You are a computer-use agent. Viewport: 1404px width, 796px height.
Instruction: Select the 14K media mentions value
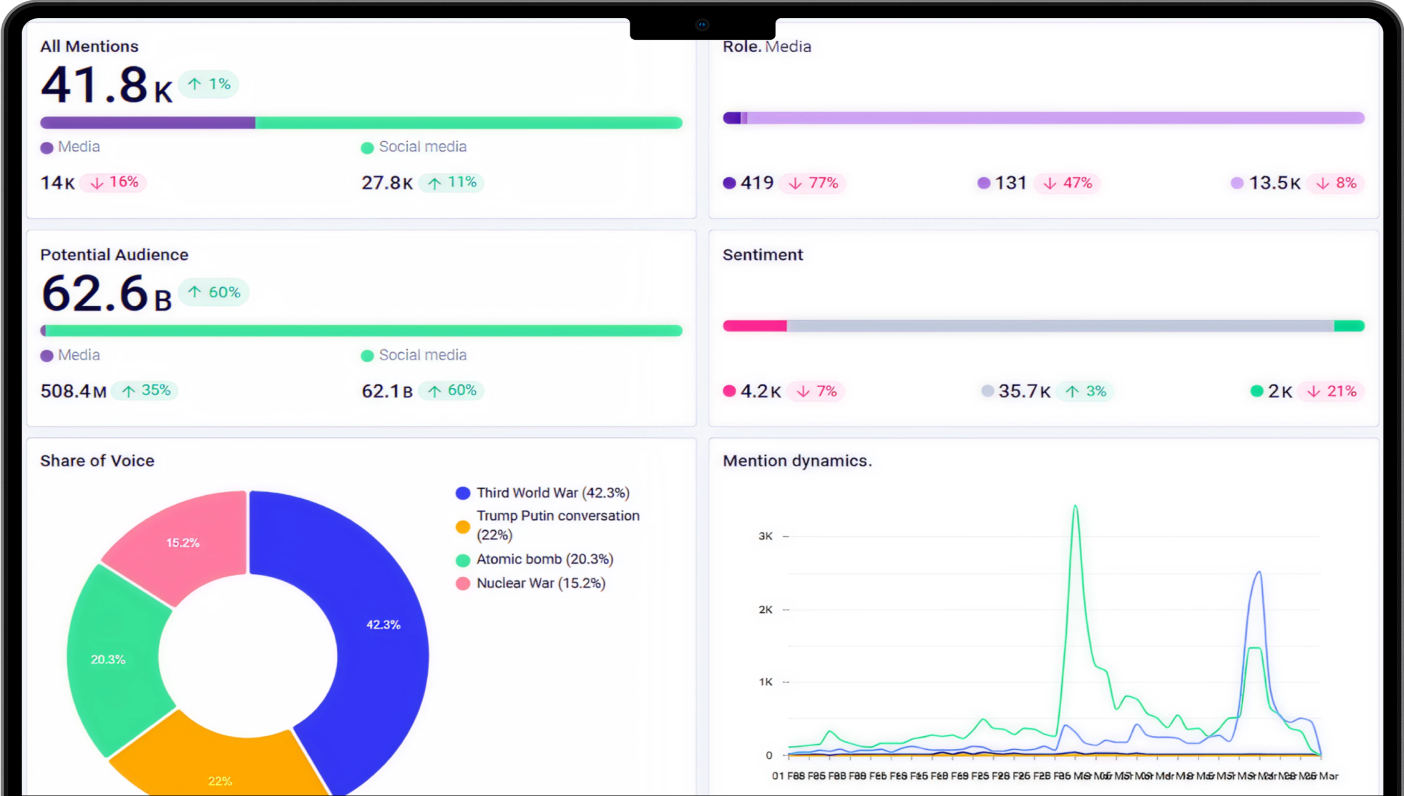58,183
